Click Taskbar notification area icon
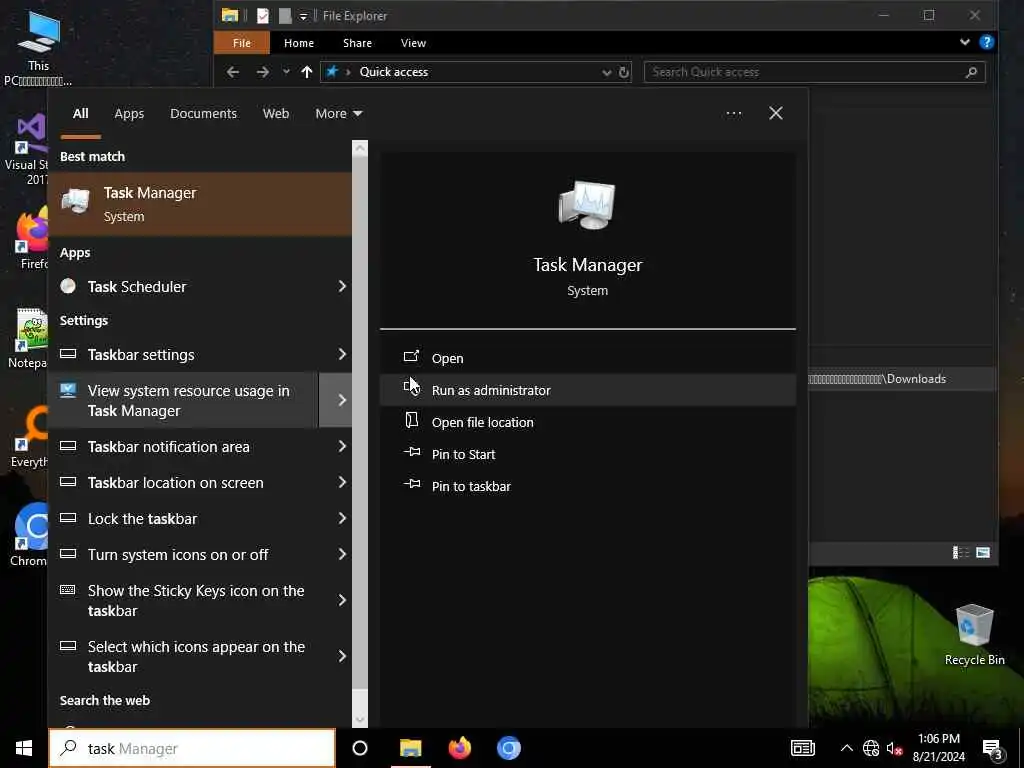Screen dimensions: 1024x768 [68, 446]
